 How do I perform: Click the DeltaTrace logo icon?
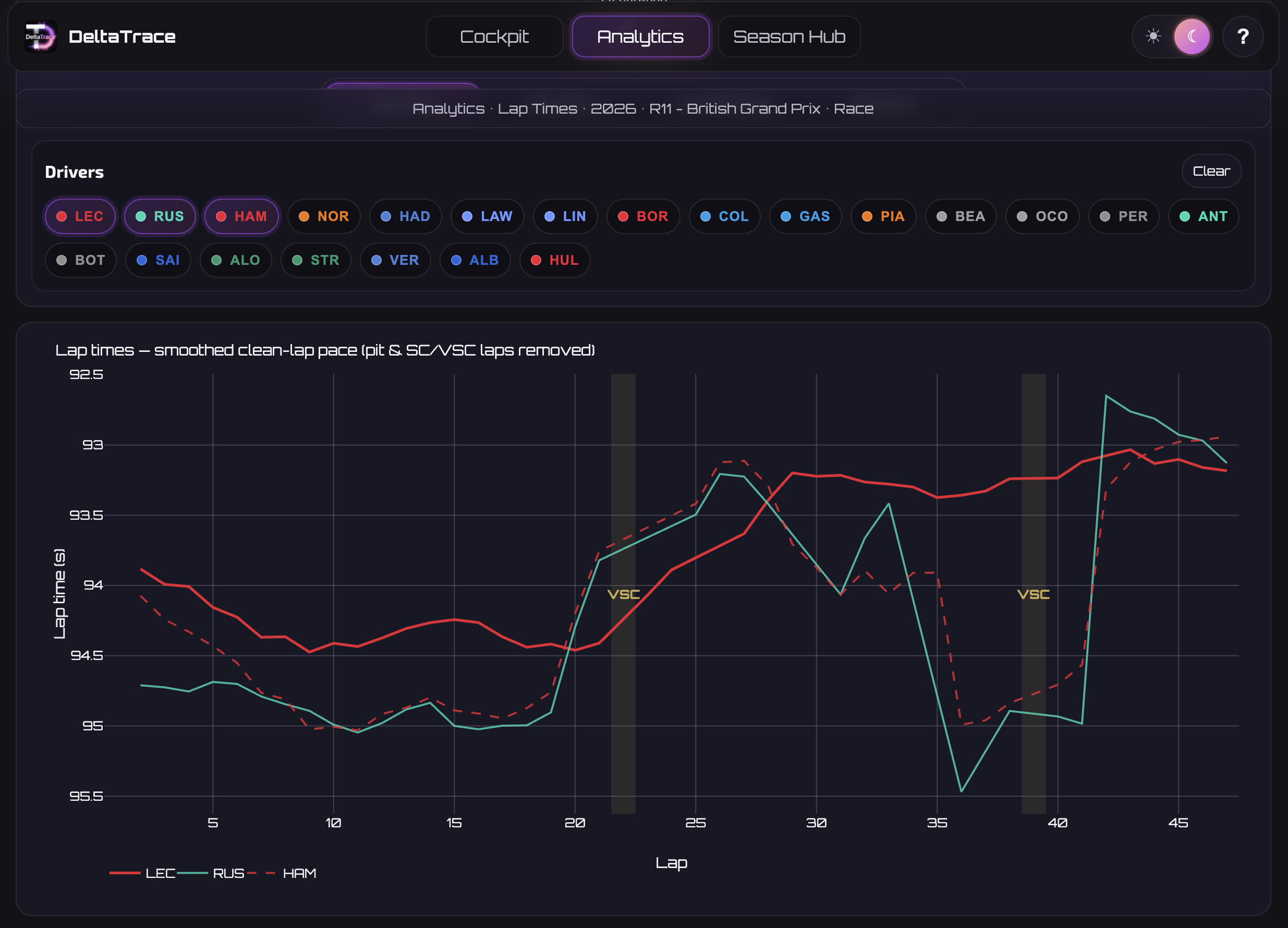40,37
